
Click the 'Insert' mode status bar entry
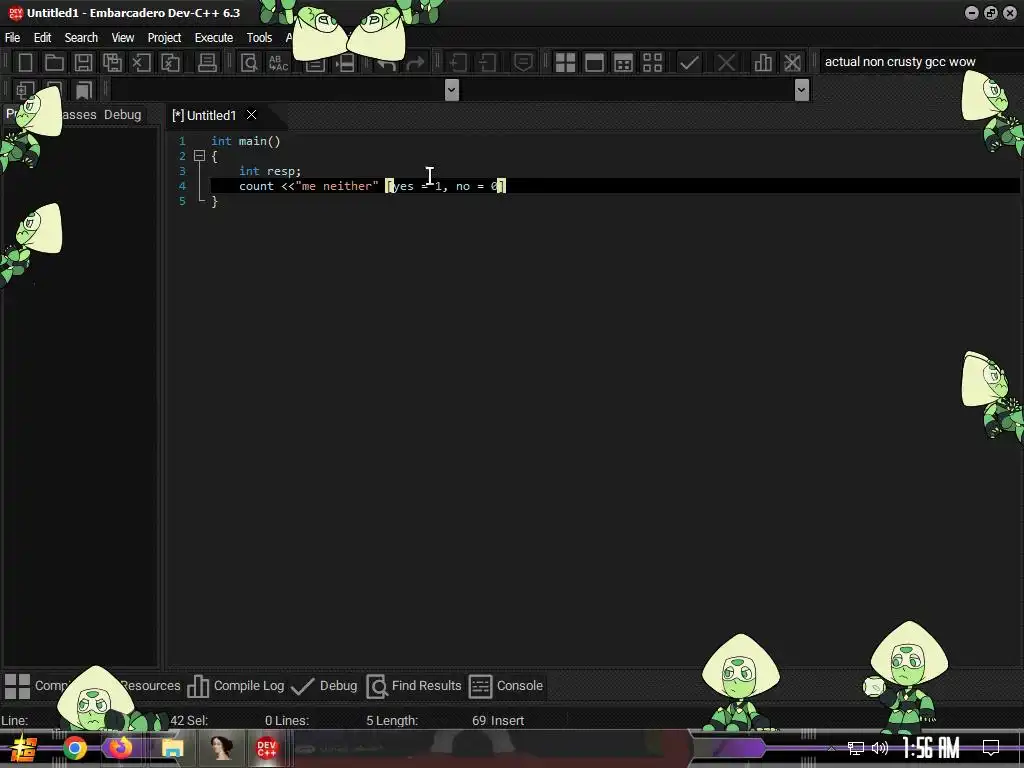point(507,720)
